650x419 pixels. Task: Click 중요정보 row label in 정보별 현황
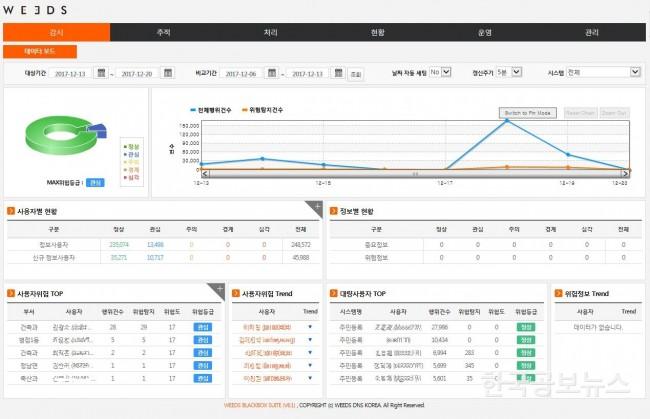pos(376,245)
